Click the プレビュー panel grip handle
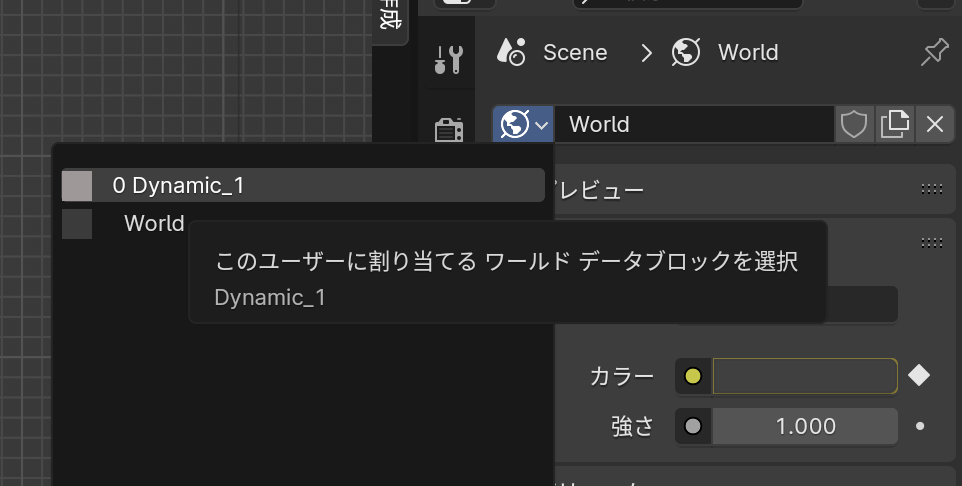This screenshot has width=962, height=486. coord(931,189)
